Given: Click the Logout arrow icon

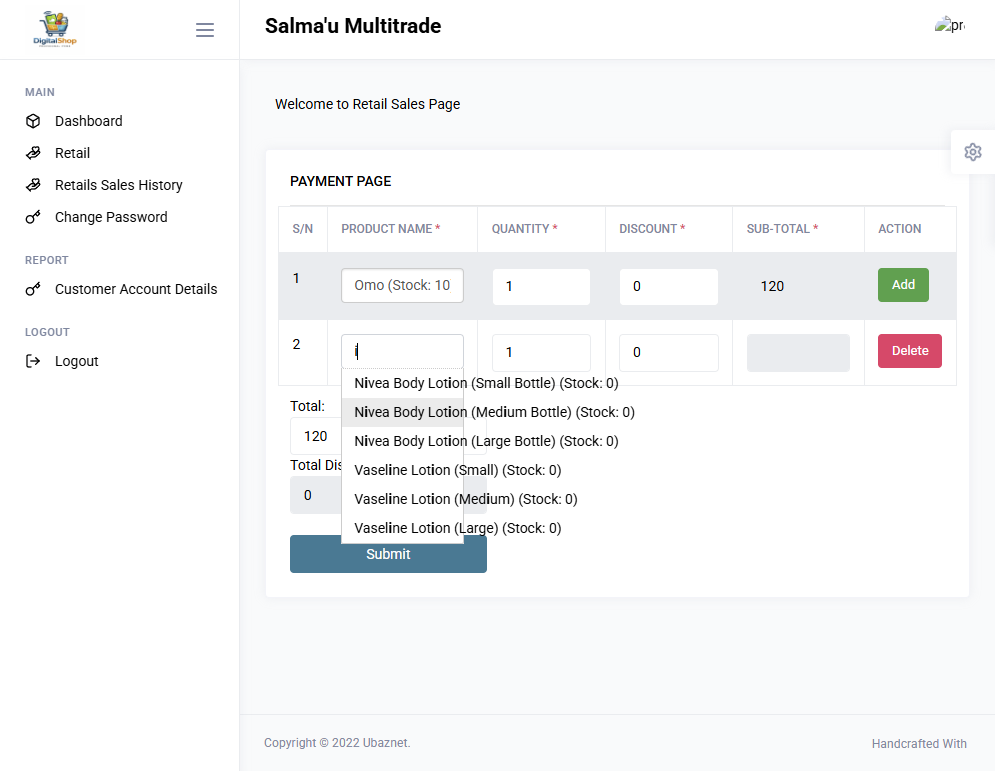Looking at the screenshot, I should tap(33, 361).
